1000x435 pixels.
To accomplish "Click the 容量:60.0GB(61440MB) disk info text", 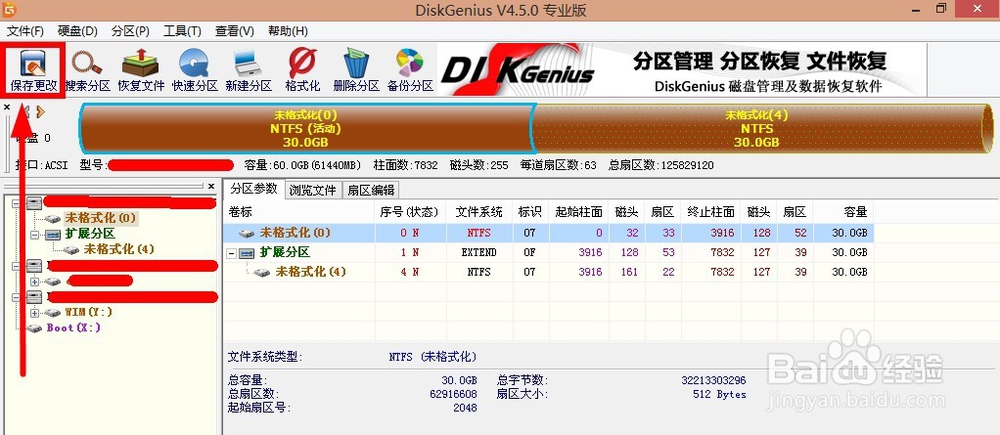I will click(x=302, y=166).
